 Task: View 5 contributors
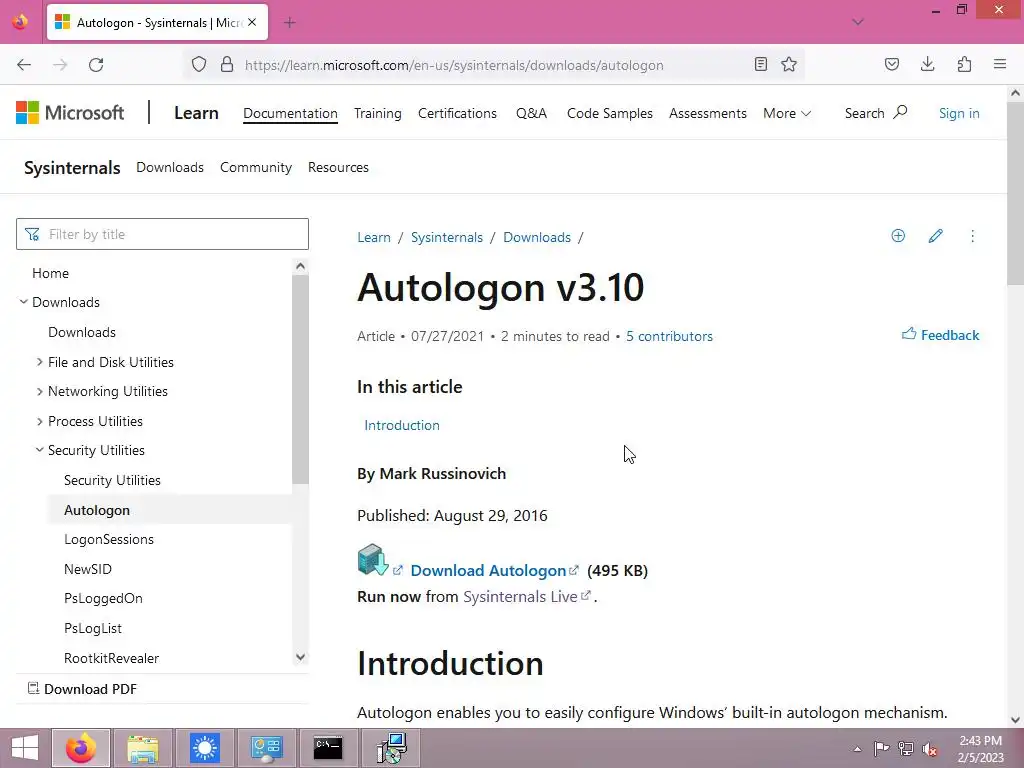click(669, 336)
